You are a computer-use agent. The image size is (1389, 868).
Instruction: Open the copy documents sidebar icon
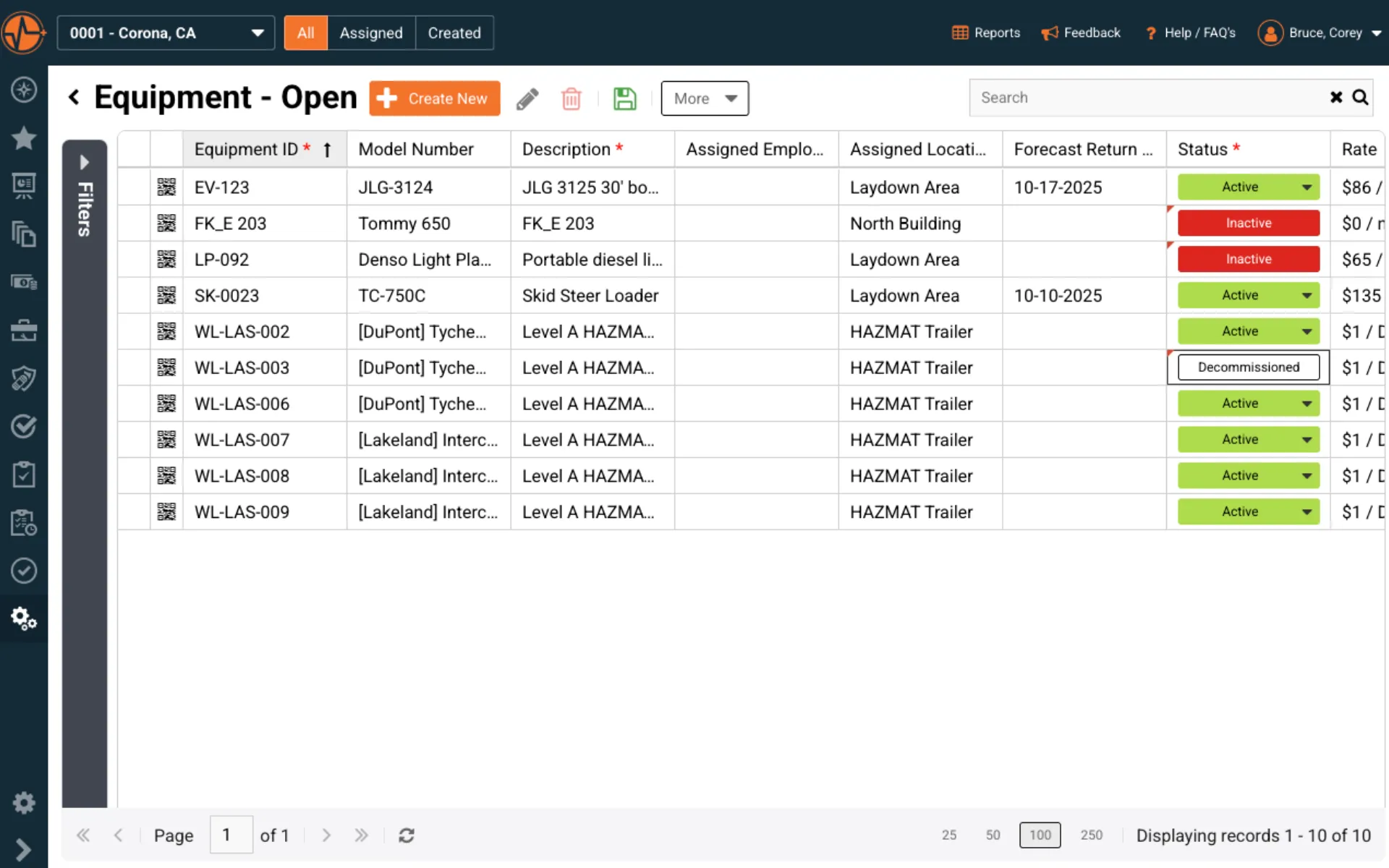click(x=24, y=234)
